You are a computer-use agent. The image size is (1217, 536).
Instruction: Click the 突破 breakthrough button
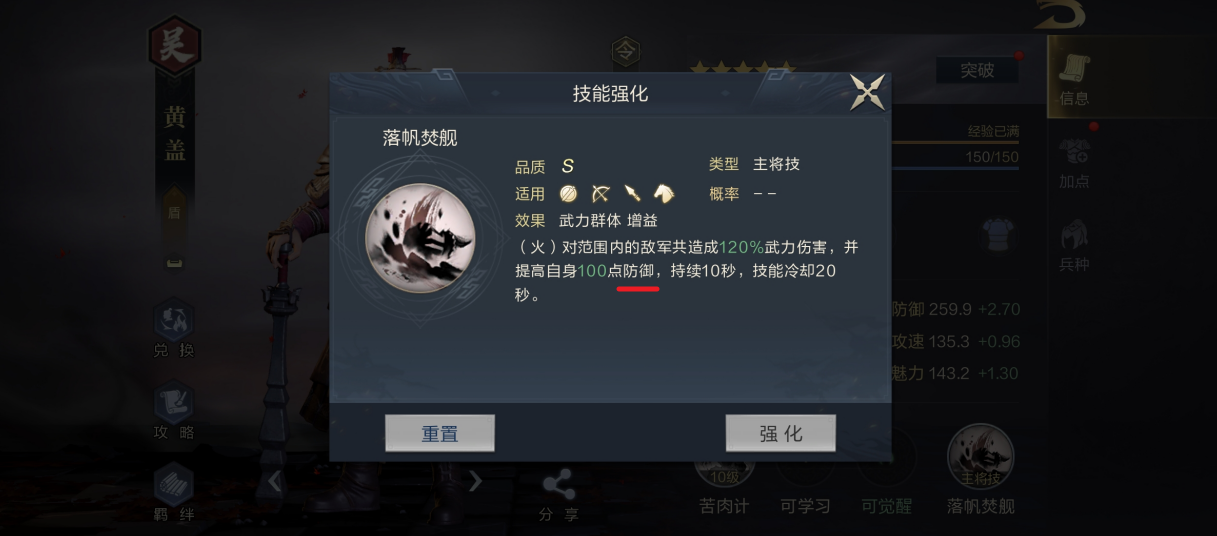coord(977,70)
